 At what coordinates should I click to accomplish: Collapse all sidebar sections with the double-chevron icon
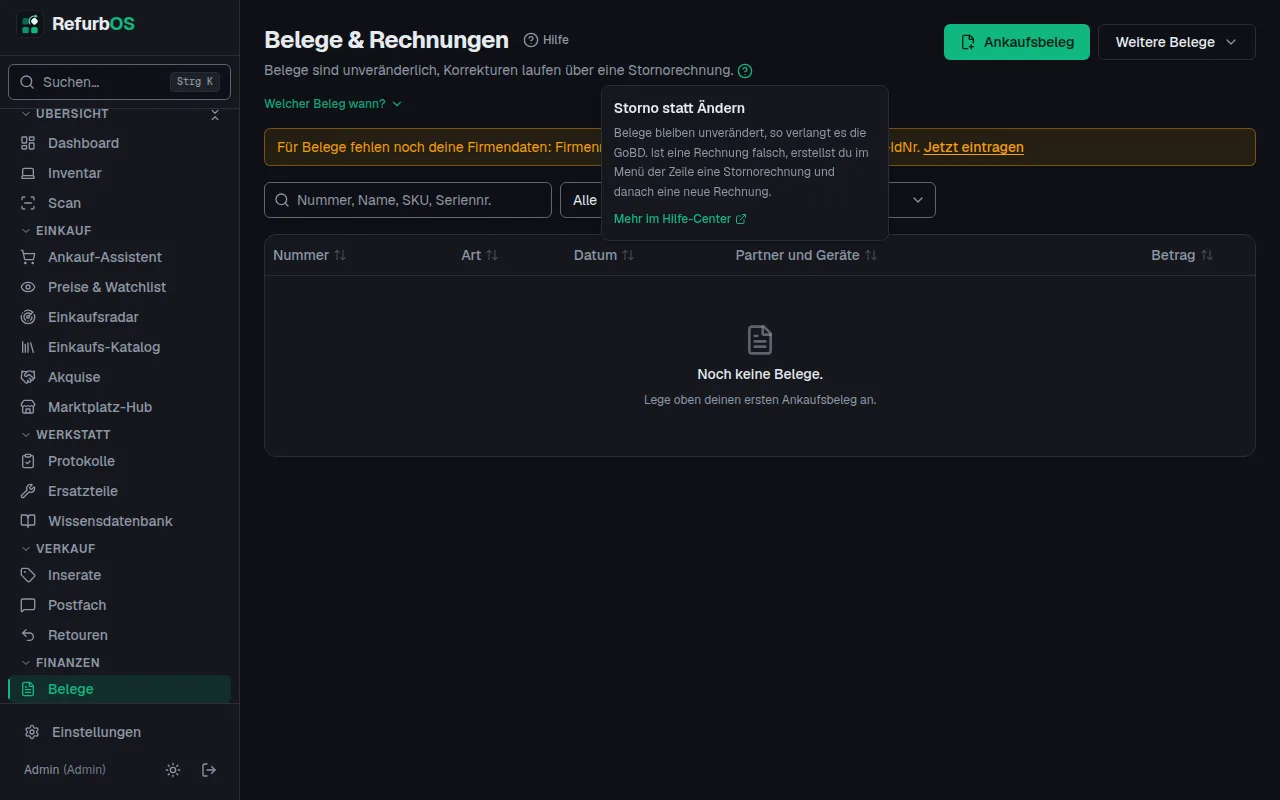(x=215, y=115)
